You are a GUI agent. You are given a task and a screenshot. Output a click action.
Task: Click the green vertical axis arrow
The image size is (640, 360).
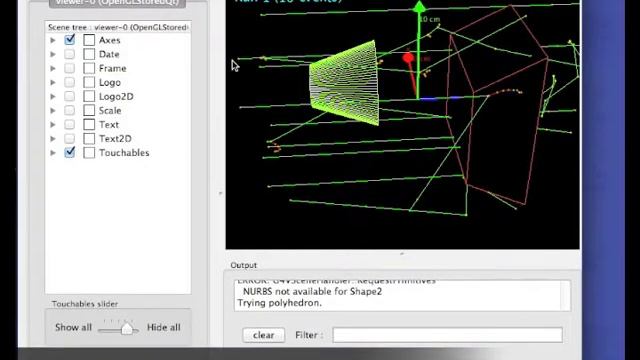tap(419, 49)
